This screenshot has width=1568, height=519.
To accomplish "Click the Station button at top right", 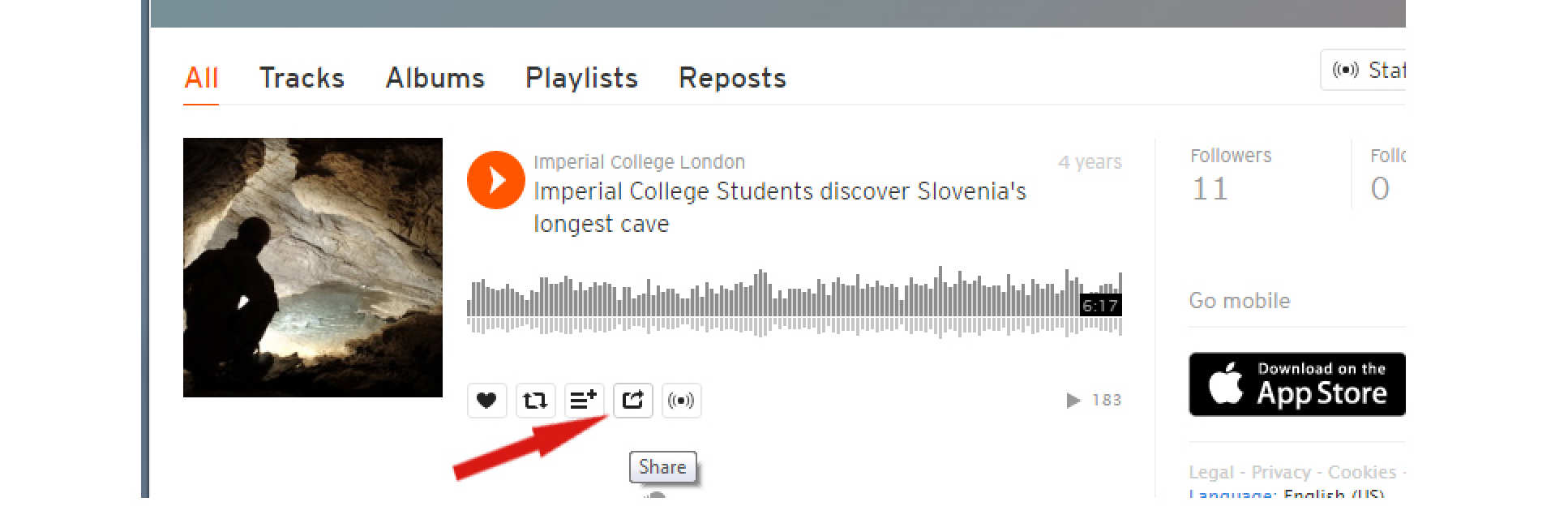I will coord(1366,70).
